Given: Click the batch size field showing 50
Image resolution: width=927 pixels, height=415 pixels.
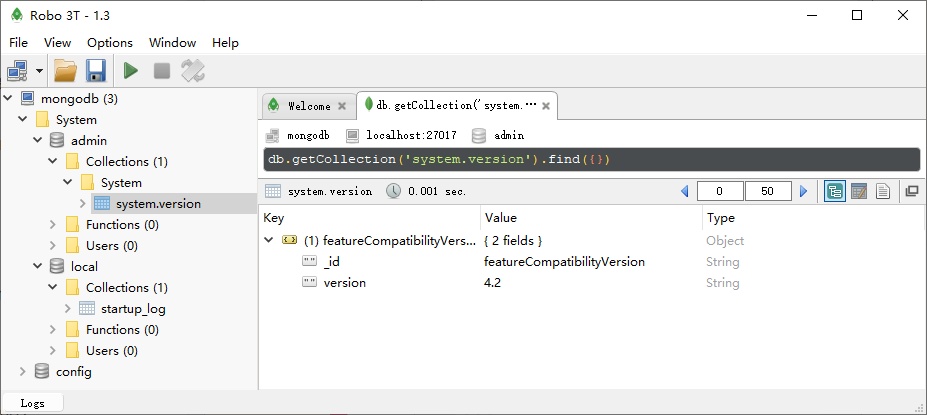Looking at the screenshot, I should 769,191.
